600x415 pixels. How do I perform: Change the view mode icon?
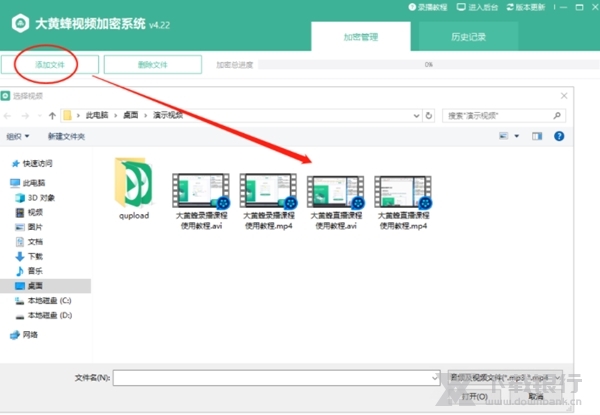click(x=504, y=136)
